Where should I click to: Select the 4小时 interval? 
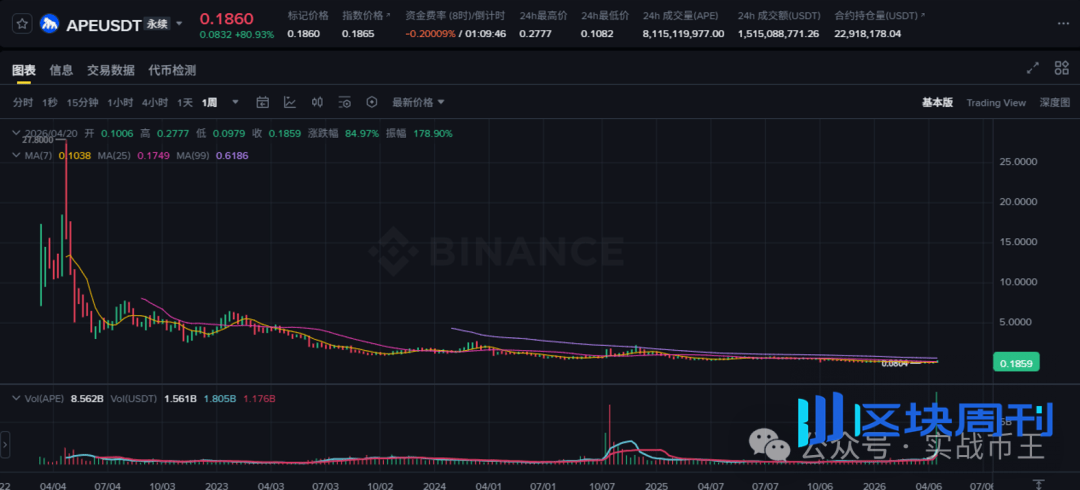(x=155, y=103)
